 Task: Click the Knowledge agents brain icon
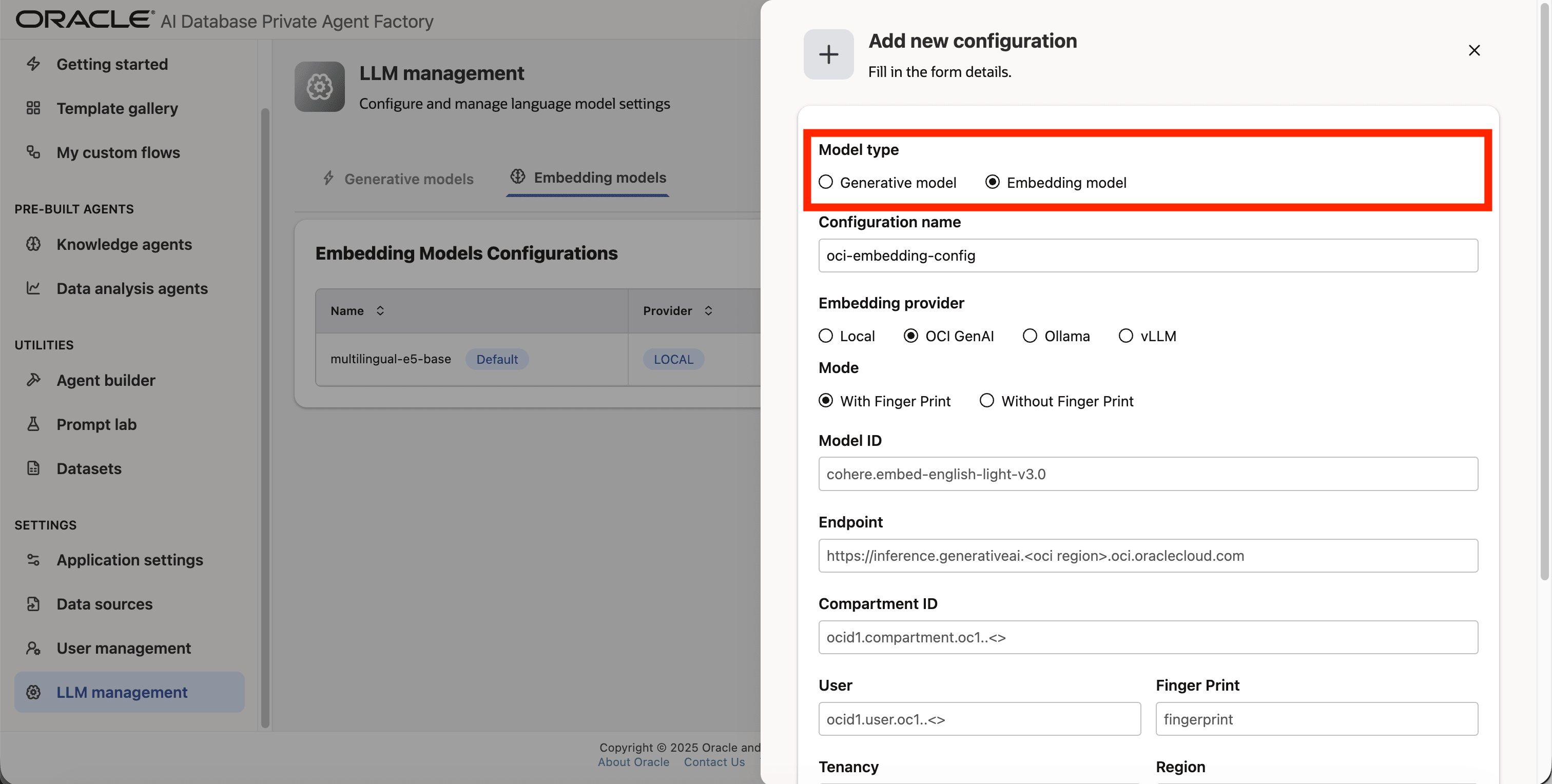(33, 244)
